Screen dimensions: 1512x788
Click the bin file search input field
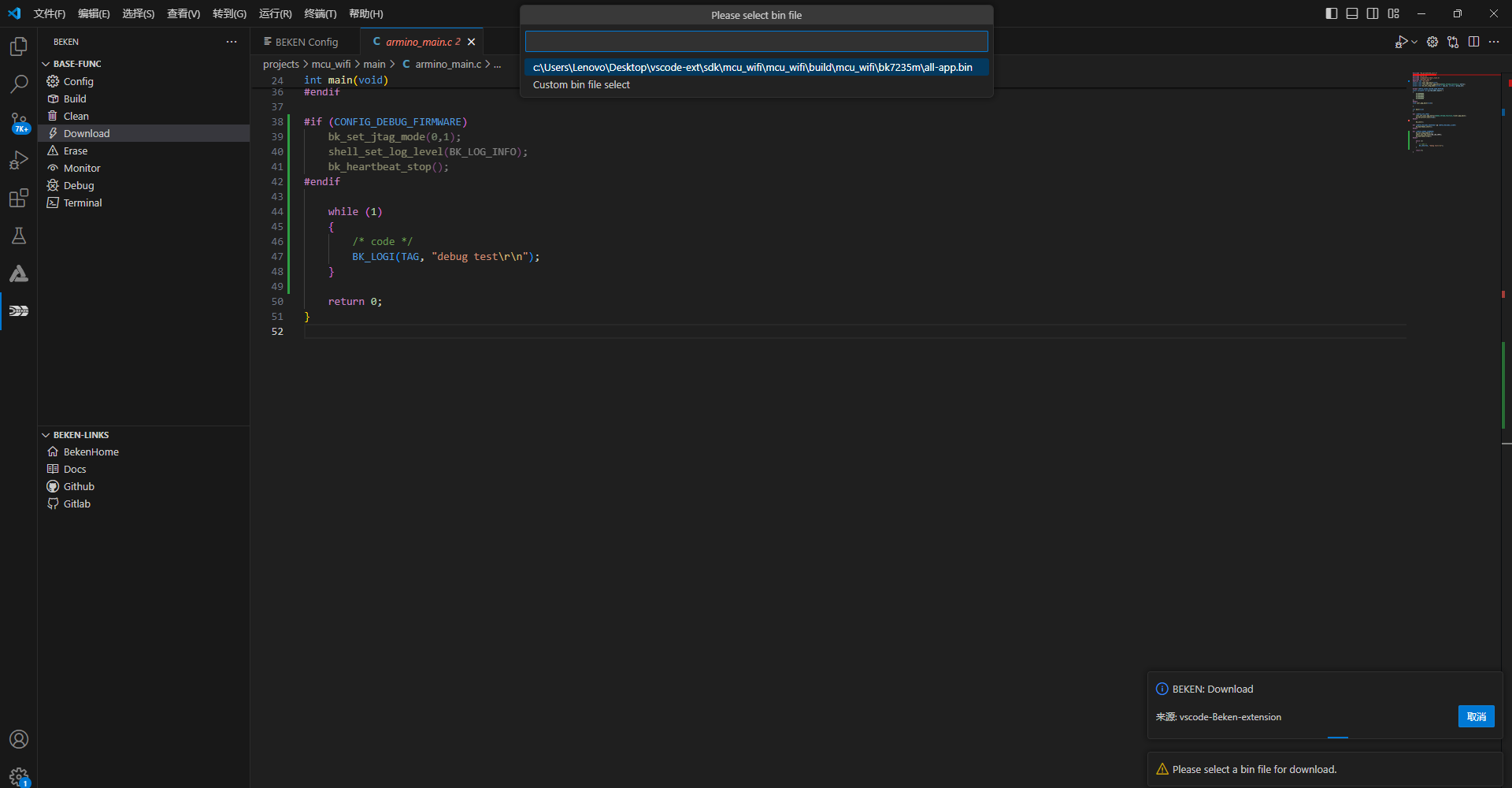tap(756, 41)
